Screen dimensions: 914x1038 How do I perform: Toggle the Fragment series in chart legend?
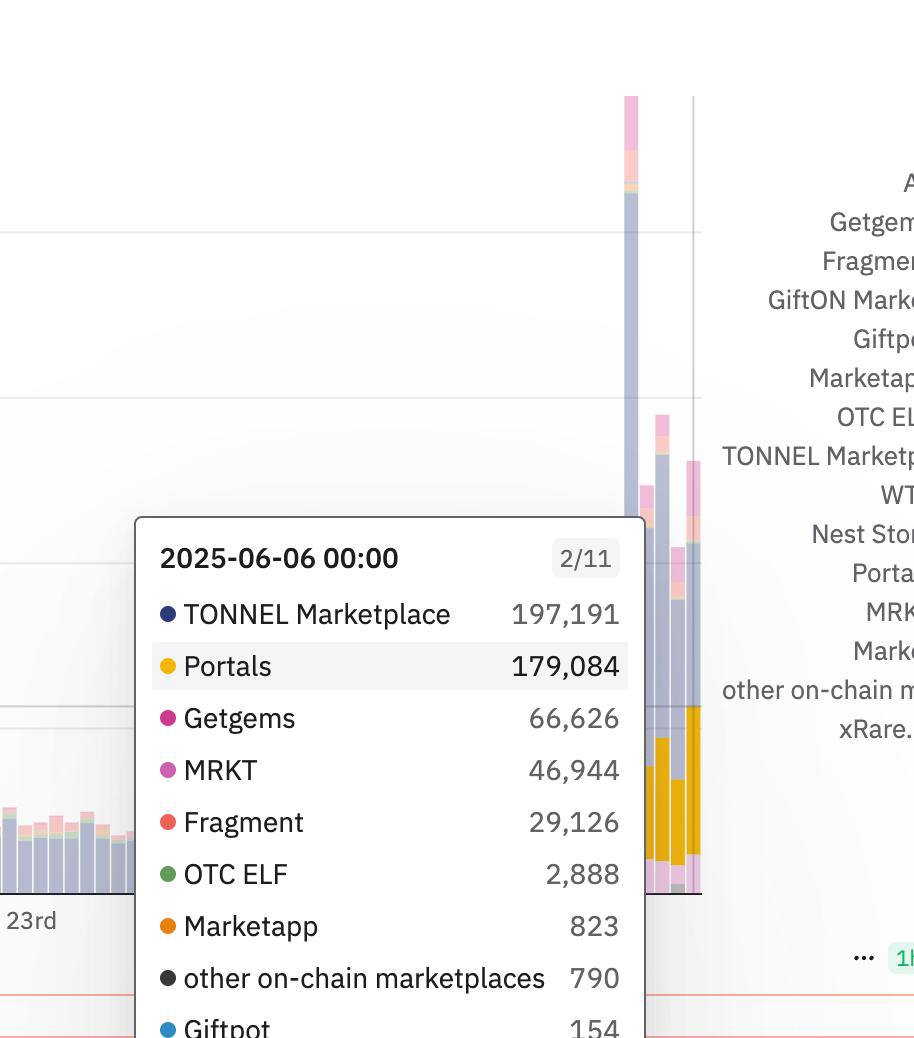click(x=868, y=261)
